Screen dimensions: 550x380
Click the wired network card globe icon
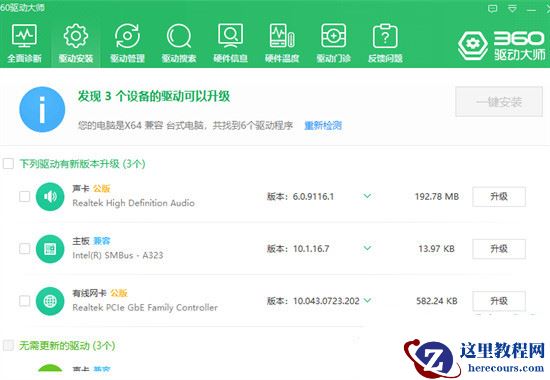coord(50,301)
